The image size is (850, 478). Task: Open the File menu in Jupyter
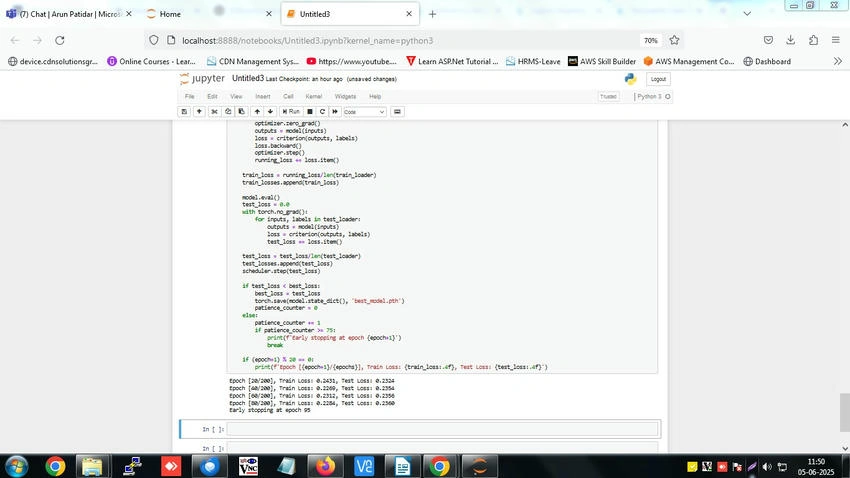190,96
